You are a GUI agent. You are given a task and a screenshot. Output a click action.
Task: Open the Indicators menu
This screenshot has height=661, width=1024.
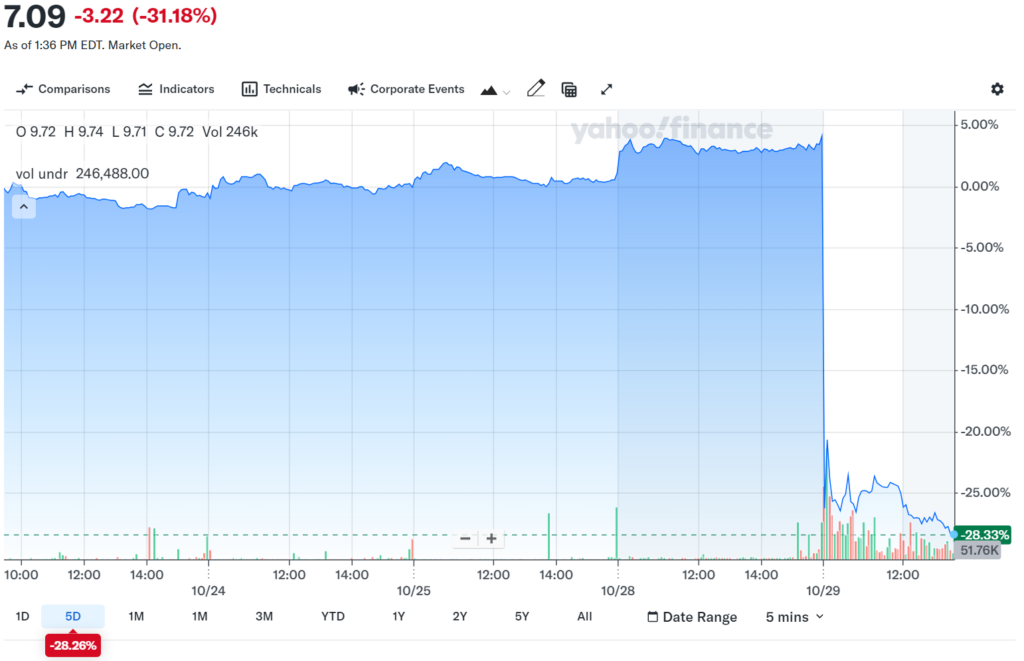(x=176, y=89)
